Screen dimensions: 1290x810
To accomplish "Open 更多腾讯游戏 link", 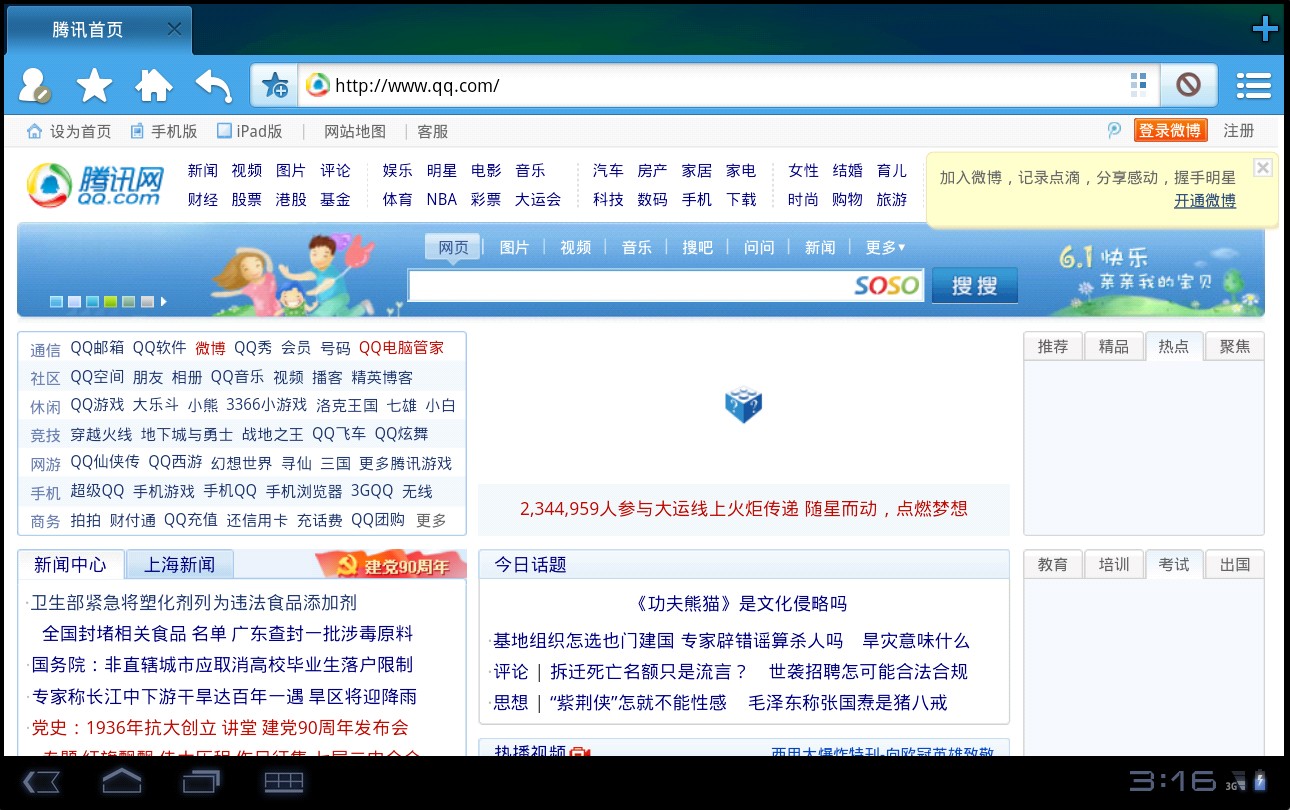I will coord(405,463).
